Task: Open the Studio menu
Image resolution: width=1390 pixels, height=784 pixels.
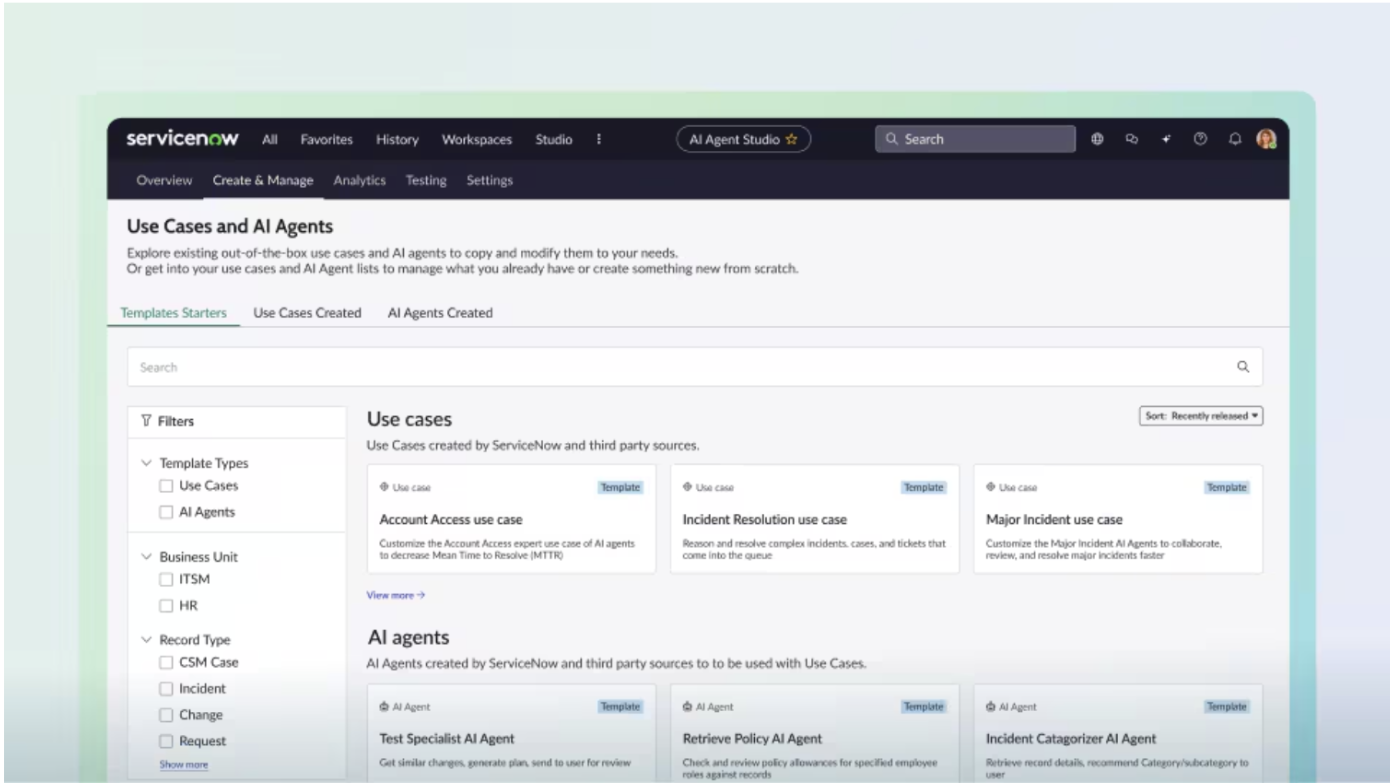Action: coord(554,140)
